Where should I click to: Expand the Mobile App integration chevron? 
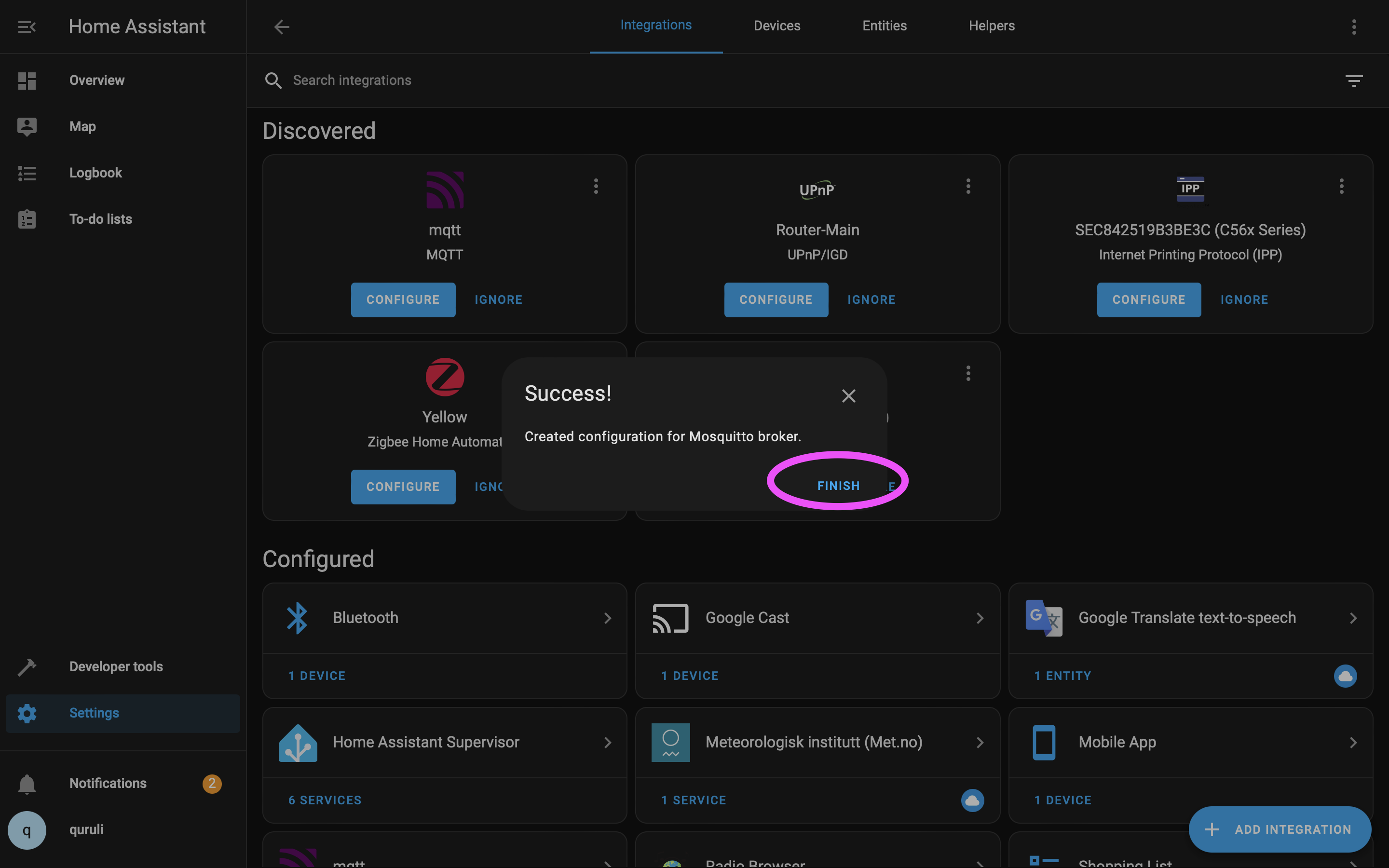[x=1352, y=743]
